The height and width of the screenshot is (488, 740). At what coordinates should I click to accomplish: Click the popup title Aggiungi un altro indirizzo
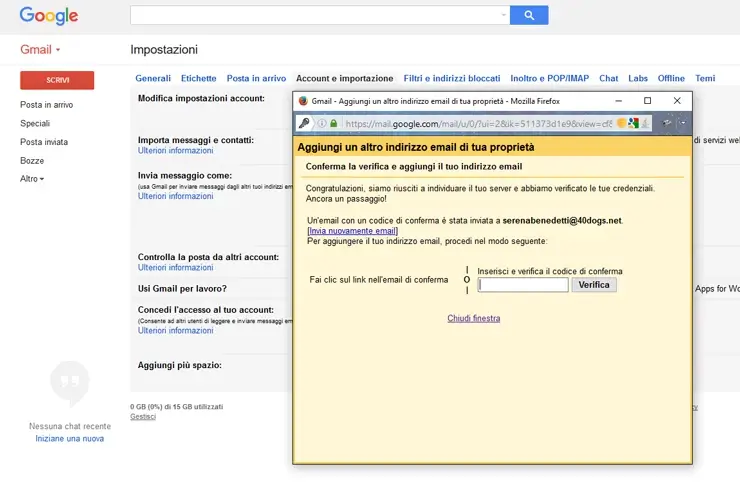click(416, 147)
